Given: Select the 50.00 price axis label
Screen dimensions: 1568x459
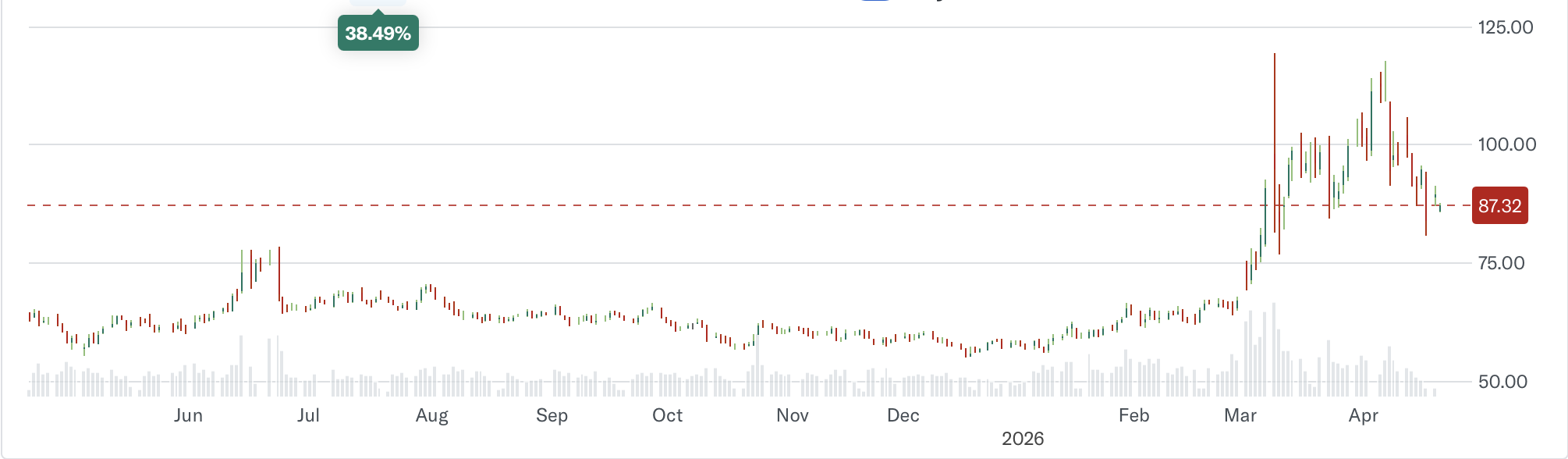Looking at the screenshot, I should pos(1502,382).
